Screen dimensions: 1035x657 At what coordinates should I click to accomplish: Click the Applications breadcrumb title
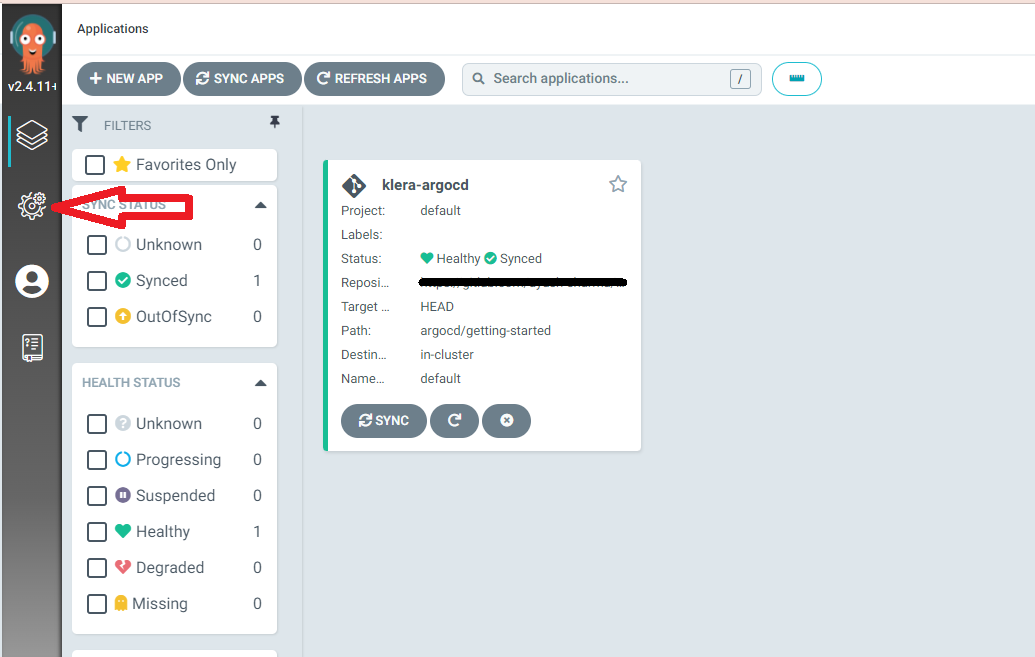tap(113, 28)
